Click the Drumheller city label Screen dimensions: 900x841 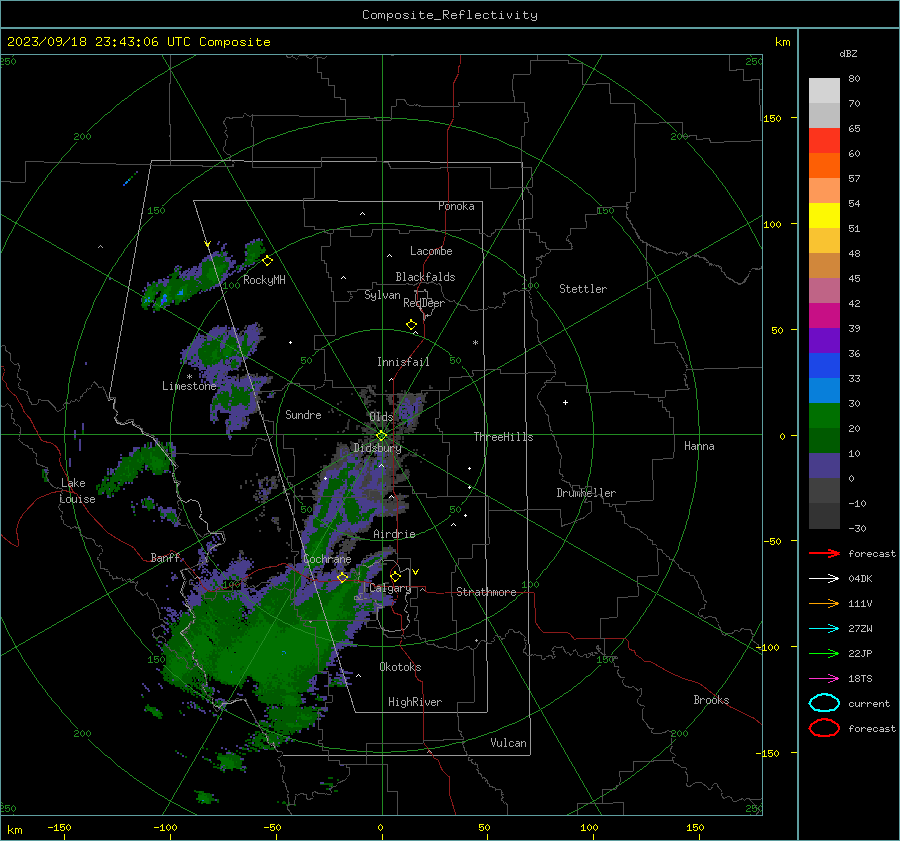[586, 493]
